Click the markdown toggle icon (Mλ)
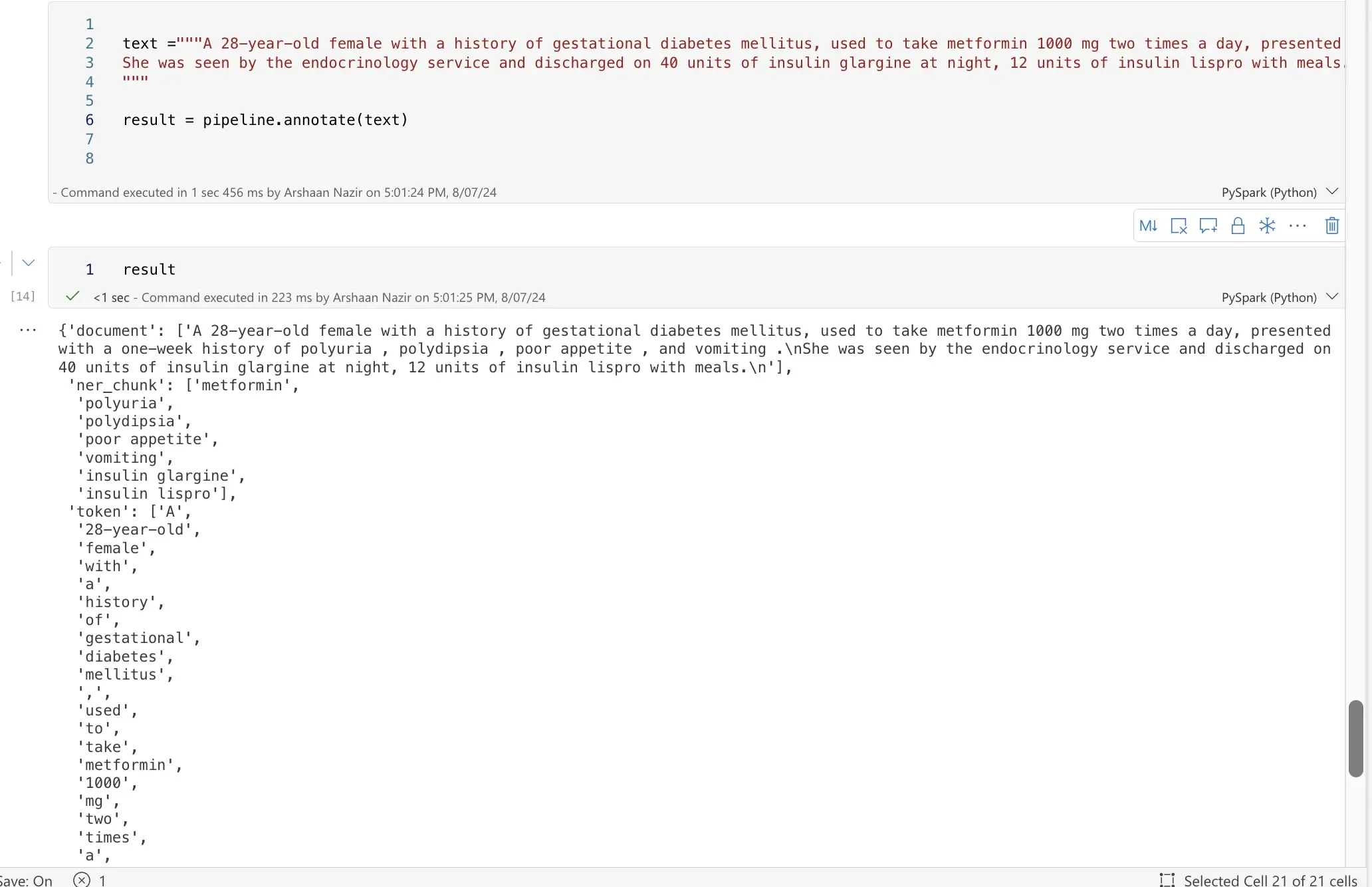1372x887 pixels. point(1149,225)
